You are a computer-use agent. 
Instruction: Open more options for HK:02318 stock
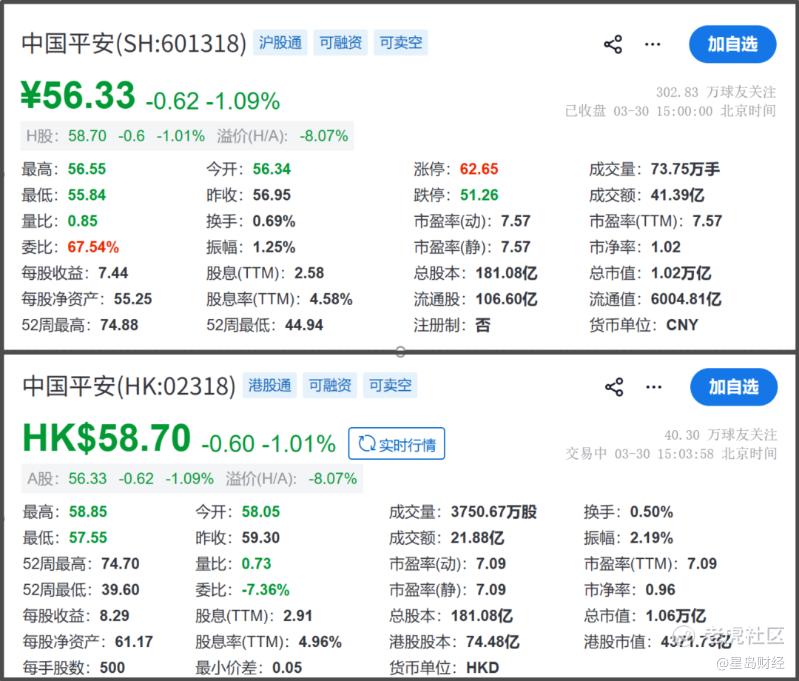(654, 387)
